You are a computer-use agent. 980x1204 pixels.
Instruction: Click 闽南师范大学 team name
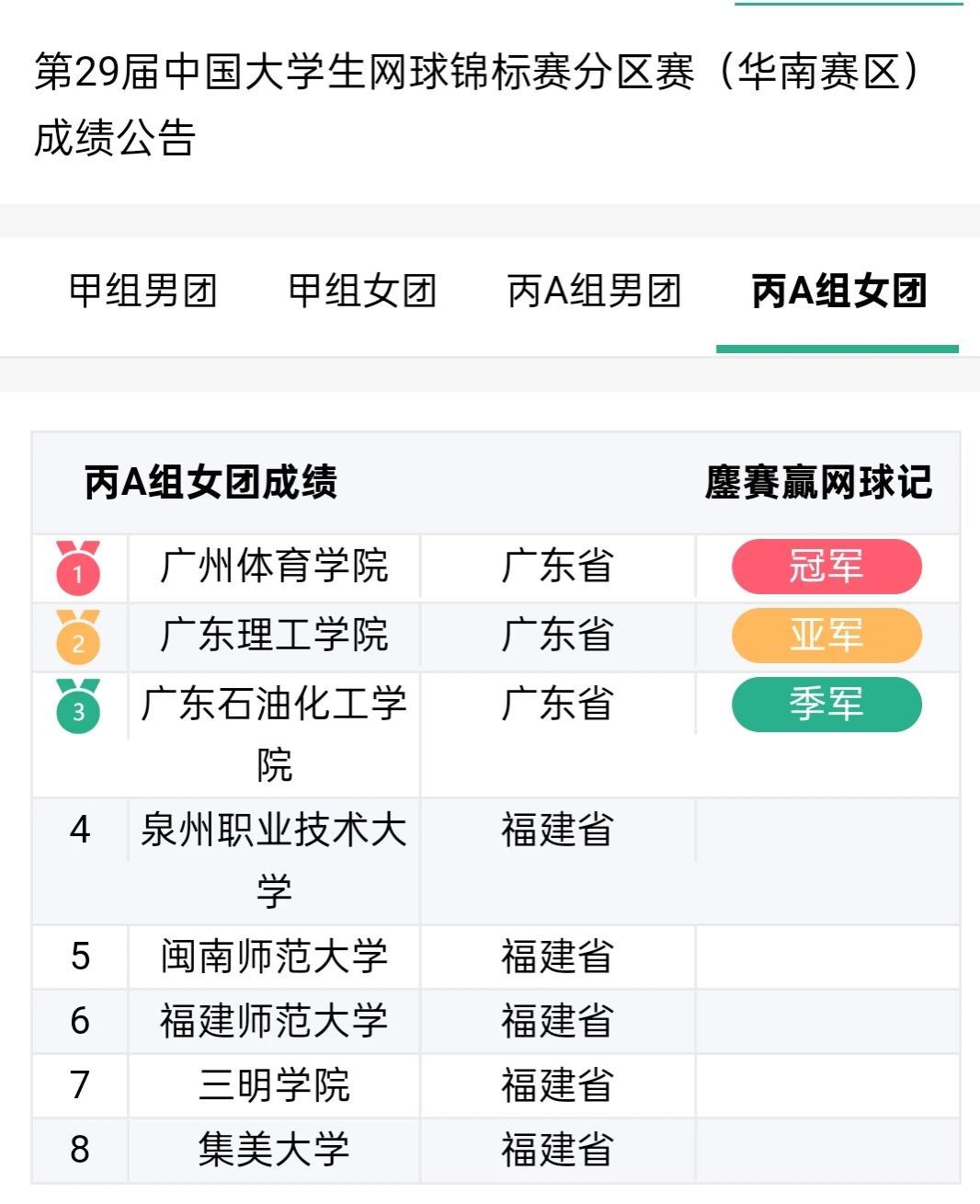pos(274,957)
